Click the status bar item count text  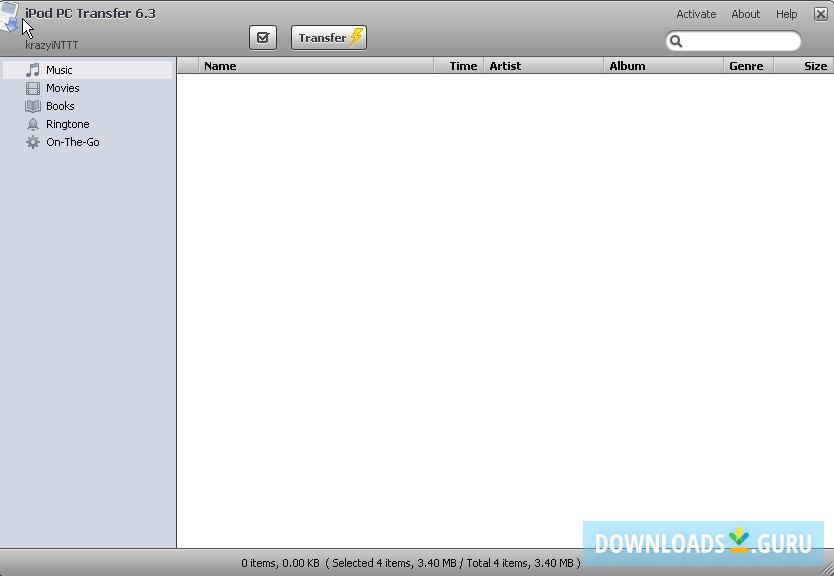(411, 563)
